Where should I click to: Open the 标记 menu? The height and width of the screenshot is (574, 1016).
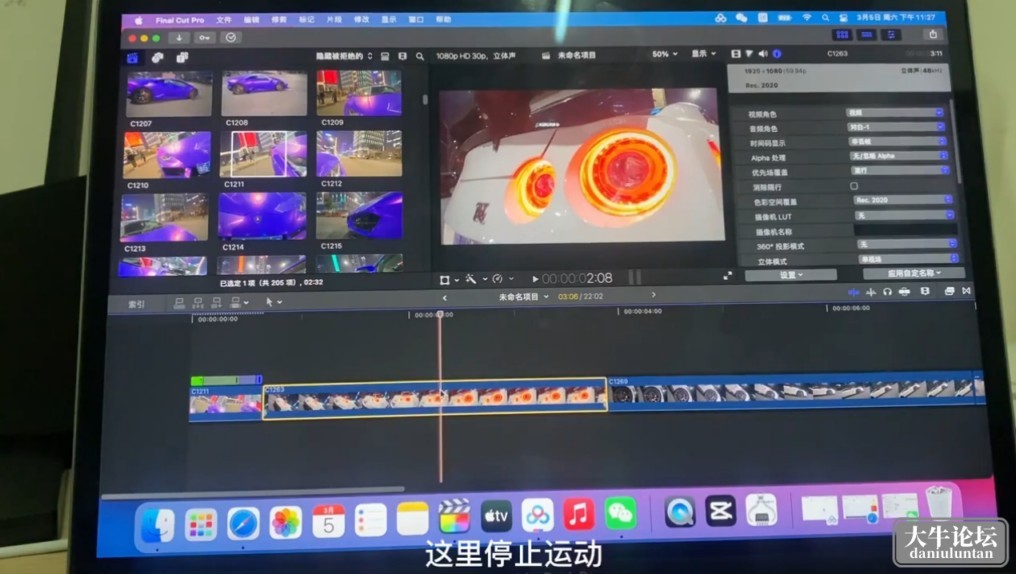306,20
